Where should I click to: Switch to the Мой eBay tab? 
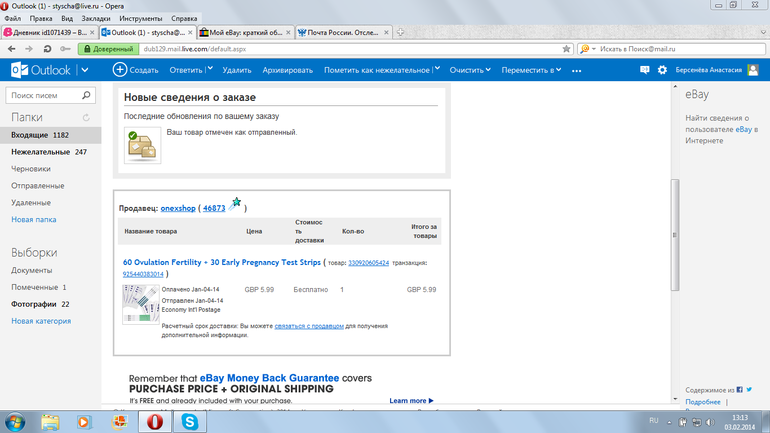pos(241,32)
